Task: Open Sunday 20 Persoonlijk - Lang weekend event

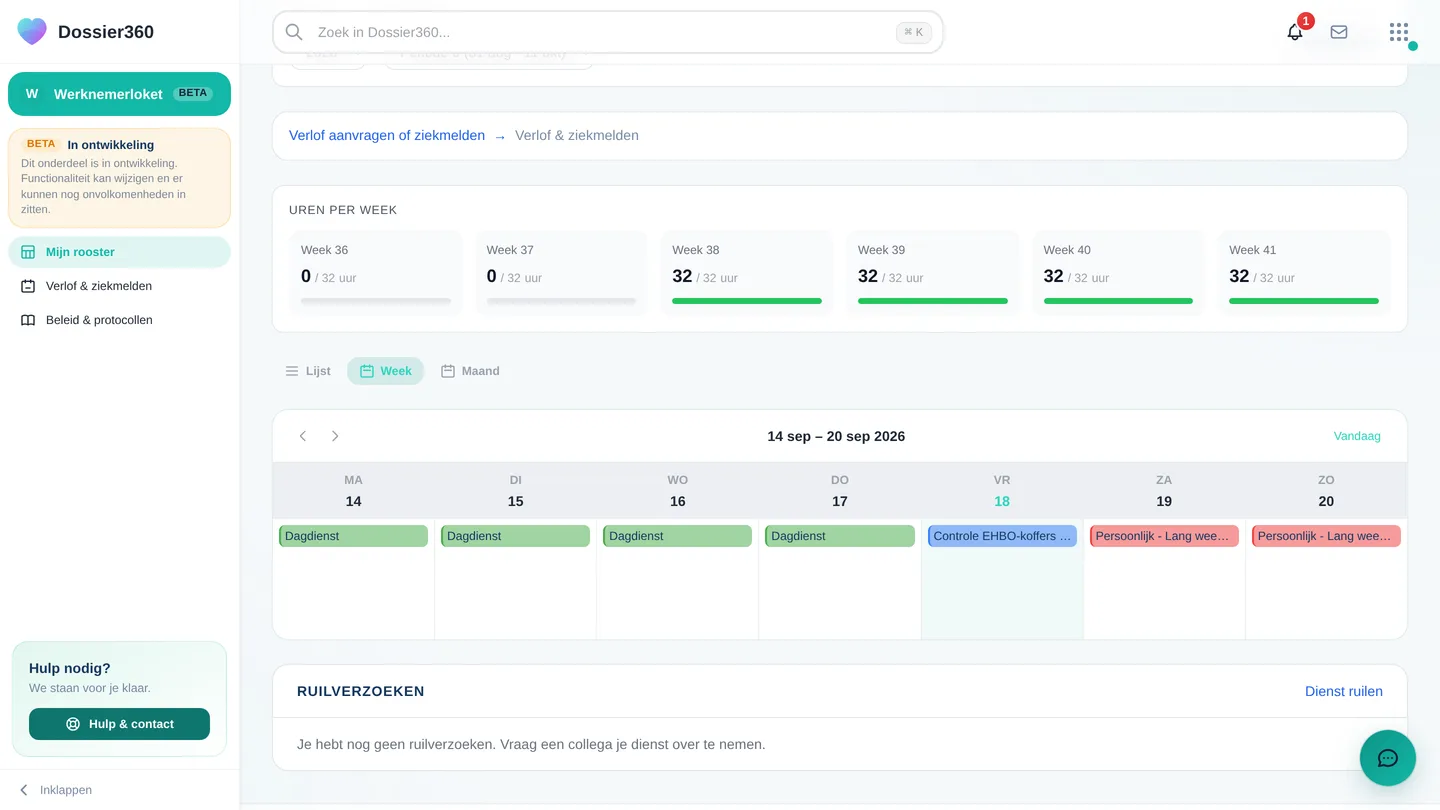Action: coord(1326,536)
